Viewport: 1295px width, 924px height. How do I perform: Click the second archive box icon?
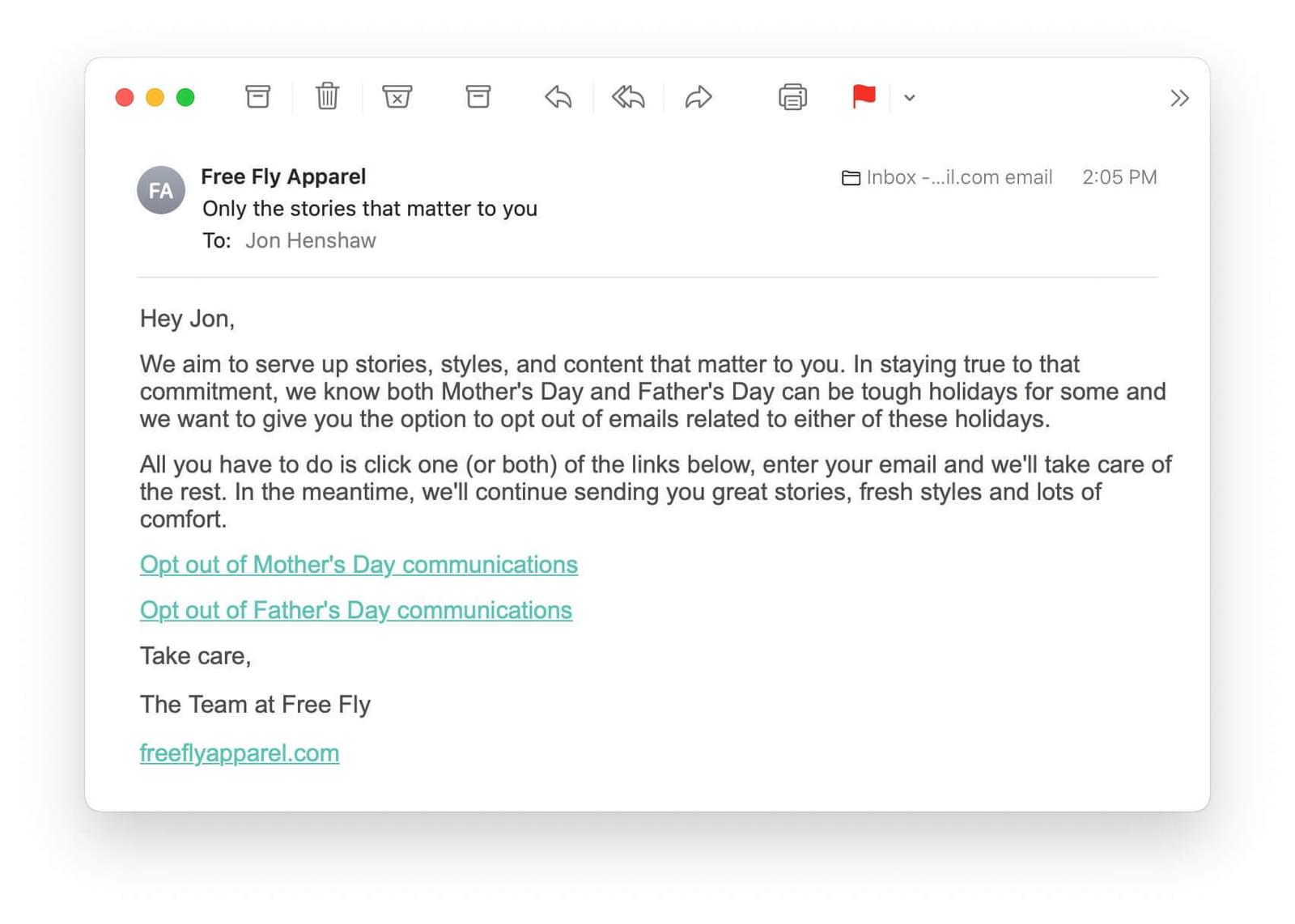[x=478, y=97]
